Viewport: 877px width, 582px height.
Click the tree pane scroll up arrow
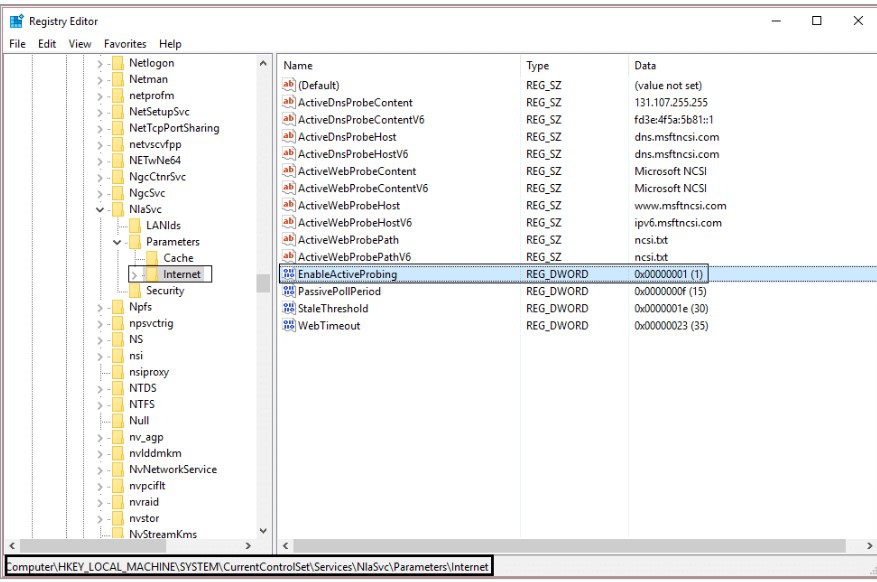tap(263, 63)
